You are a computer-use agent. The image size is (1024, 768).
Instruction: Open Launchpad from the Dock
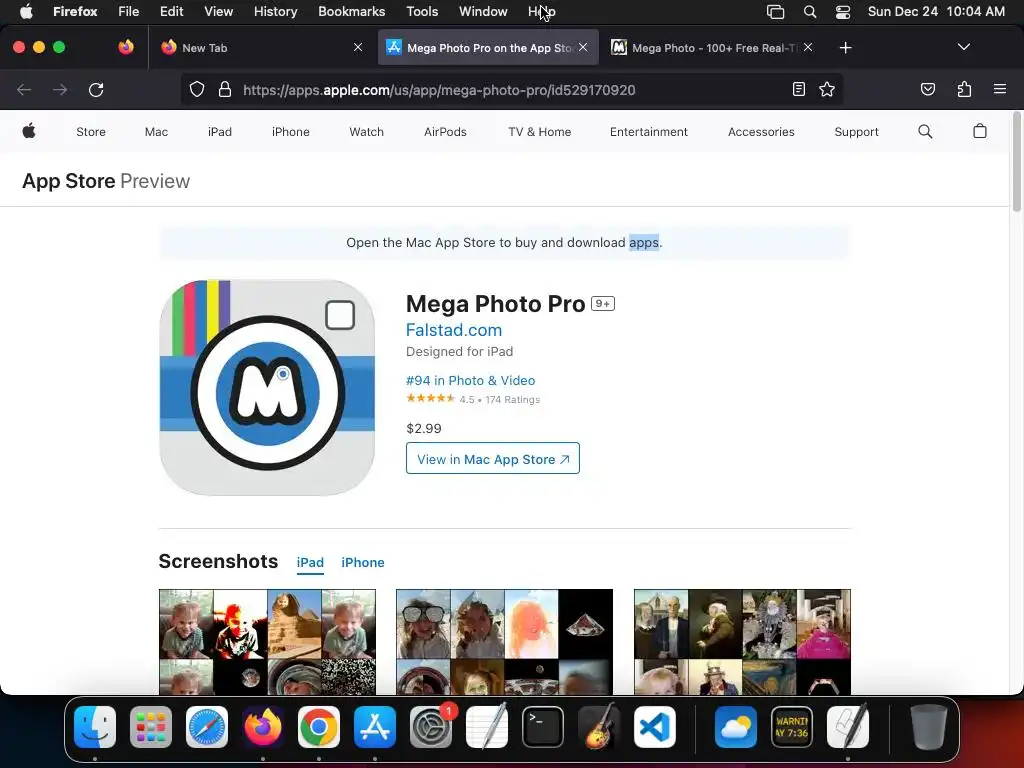(x=151, y=726)
